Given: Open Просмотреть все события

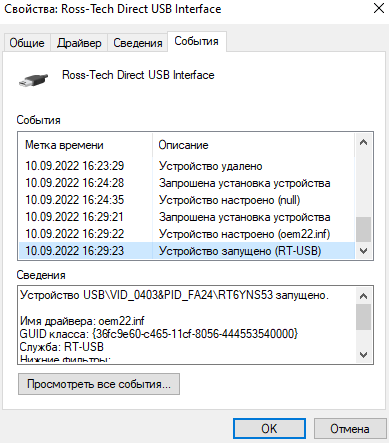Looking at the screenshot, I should [99, 384].
